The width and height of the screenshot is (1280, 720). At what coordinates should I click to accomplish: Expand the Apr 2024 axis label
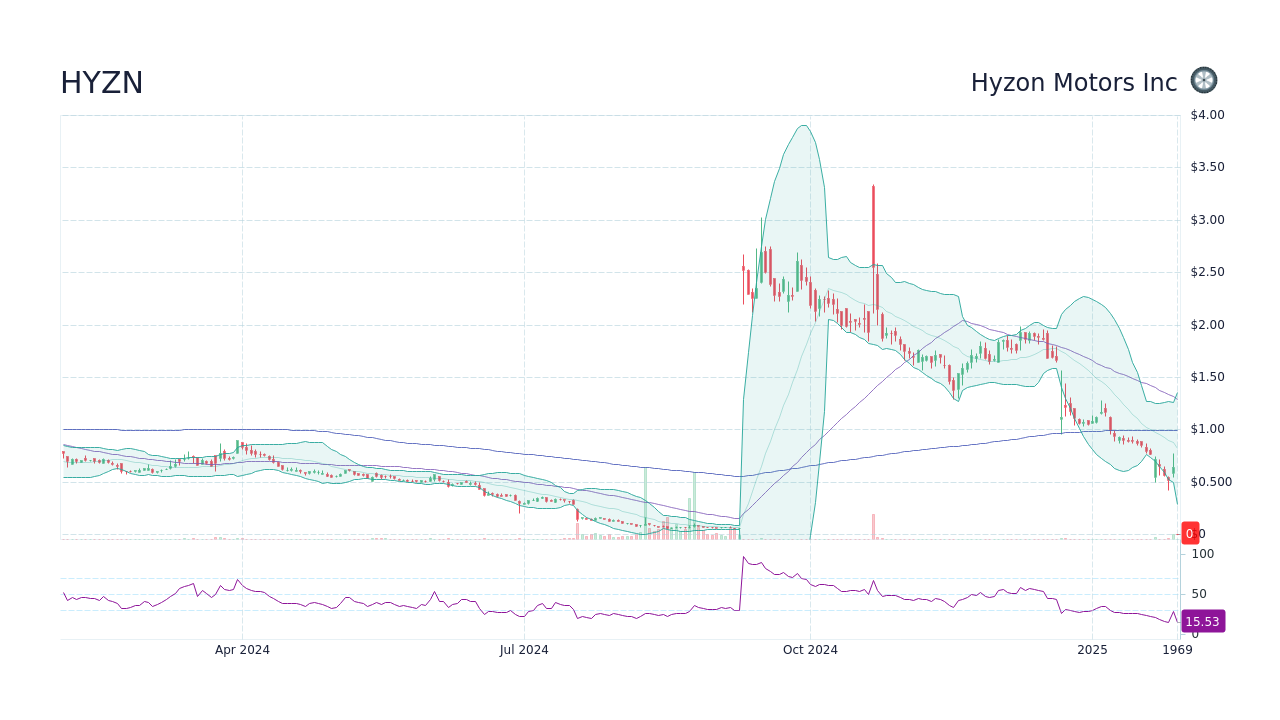coord(241,650)
